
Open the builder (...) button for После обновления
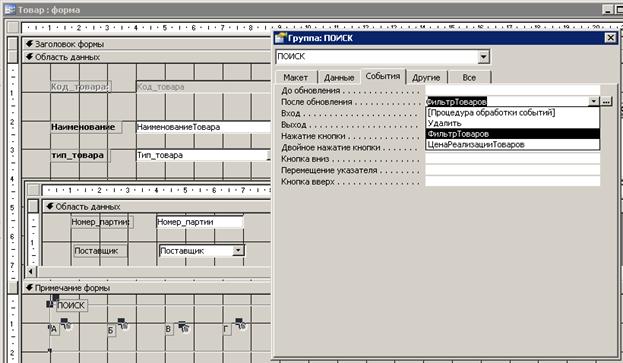tap(606, 101)
